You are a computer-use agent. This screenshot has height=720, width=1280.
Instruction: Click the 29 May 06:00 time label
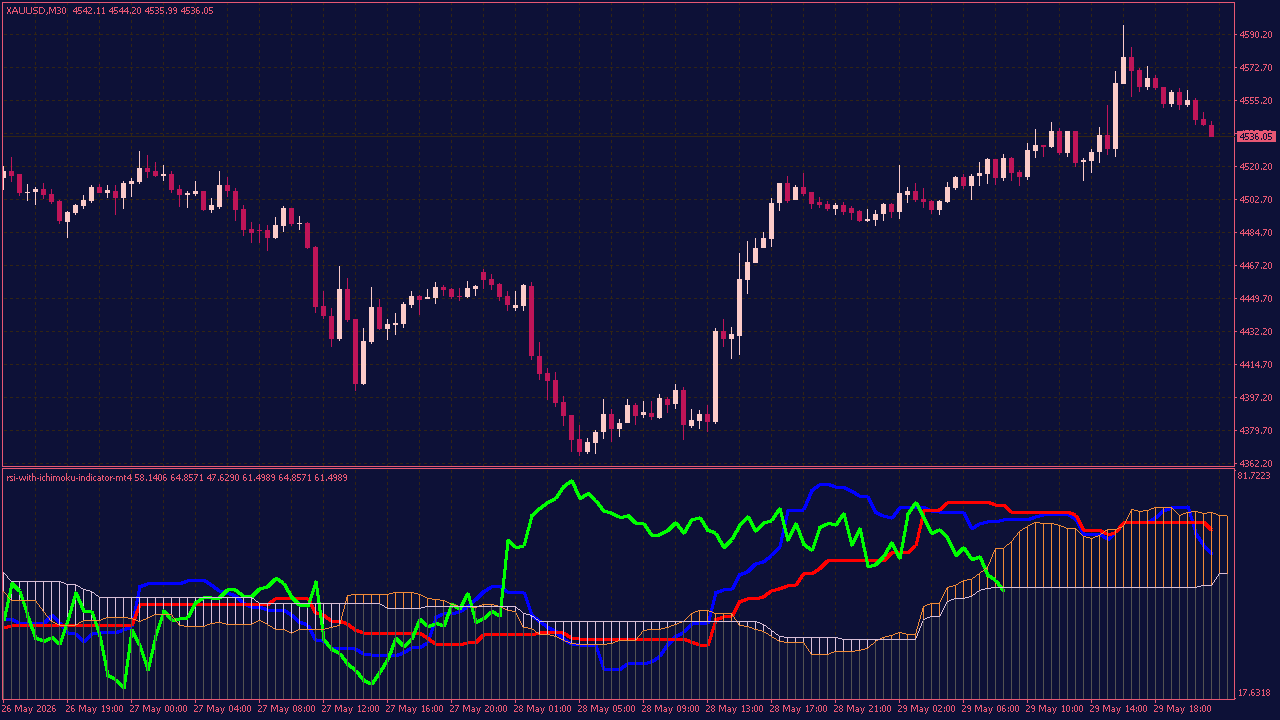click(991, 709)
